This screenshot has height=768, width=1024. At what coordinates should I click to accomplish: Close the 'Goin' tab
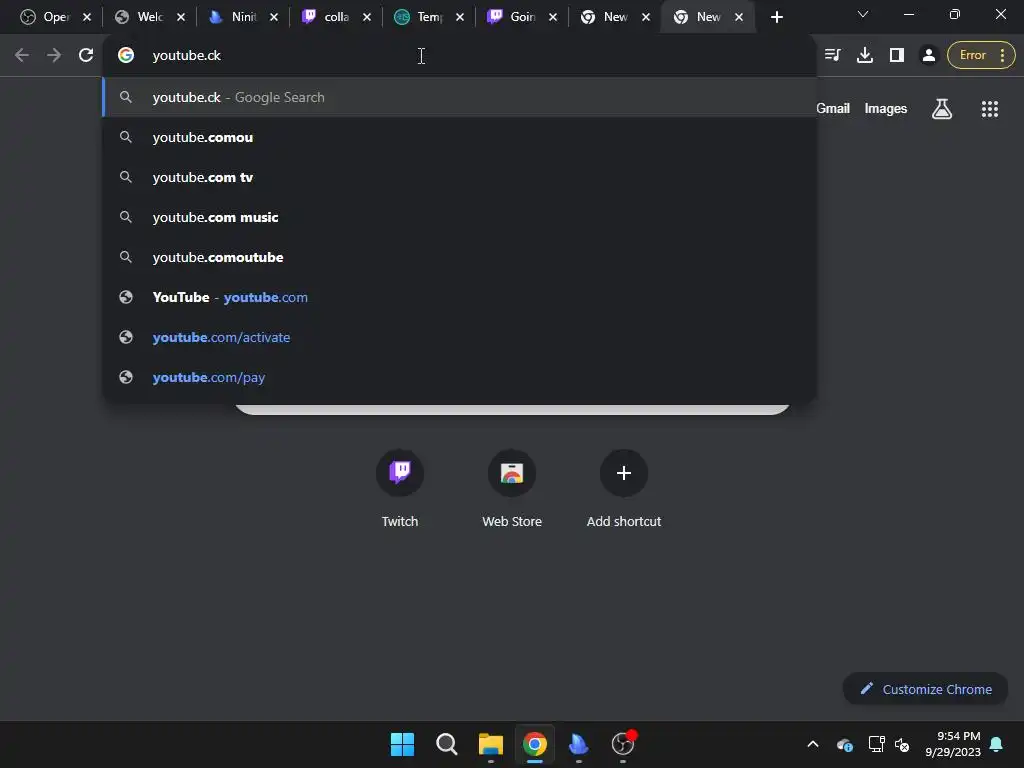pyautogui.click(x=553, y=17)
